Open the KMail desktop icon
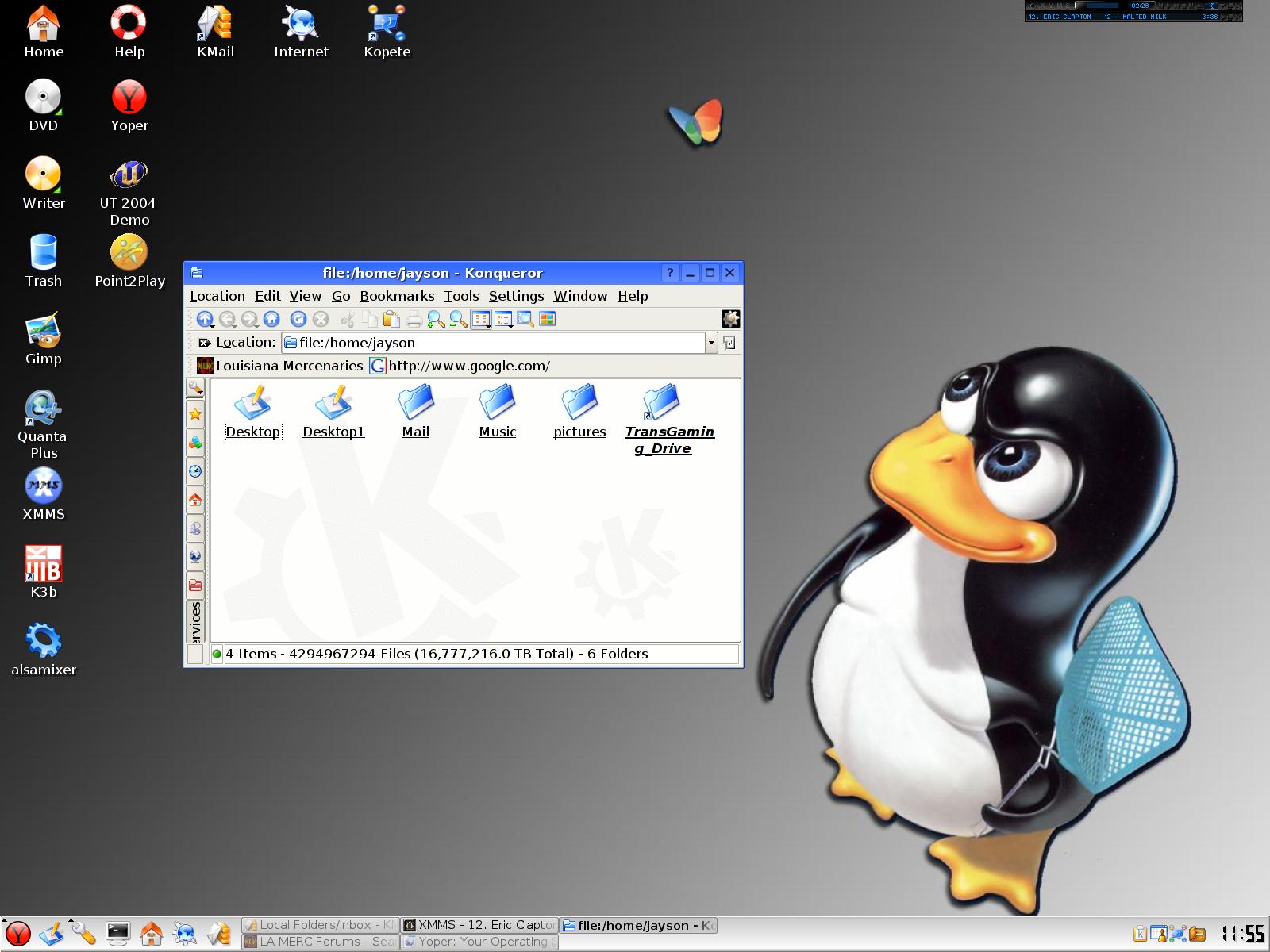 (215, 33)
